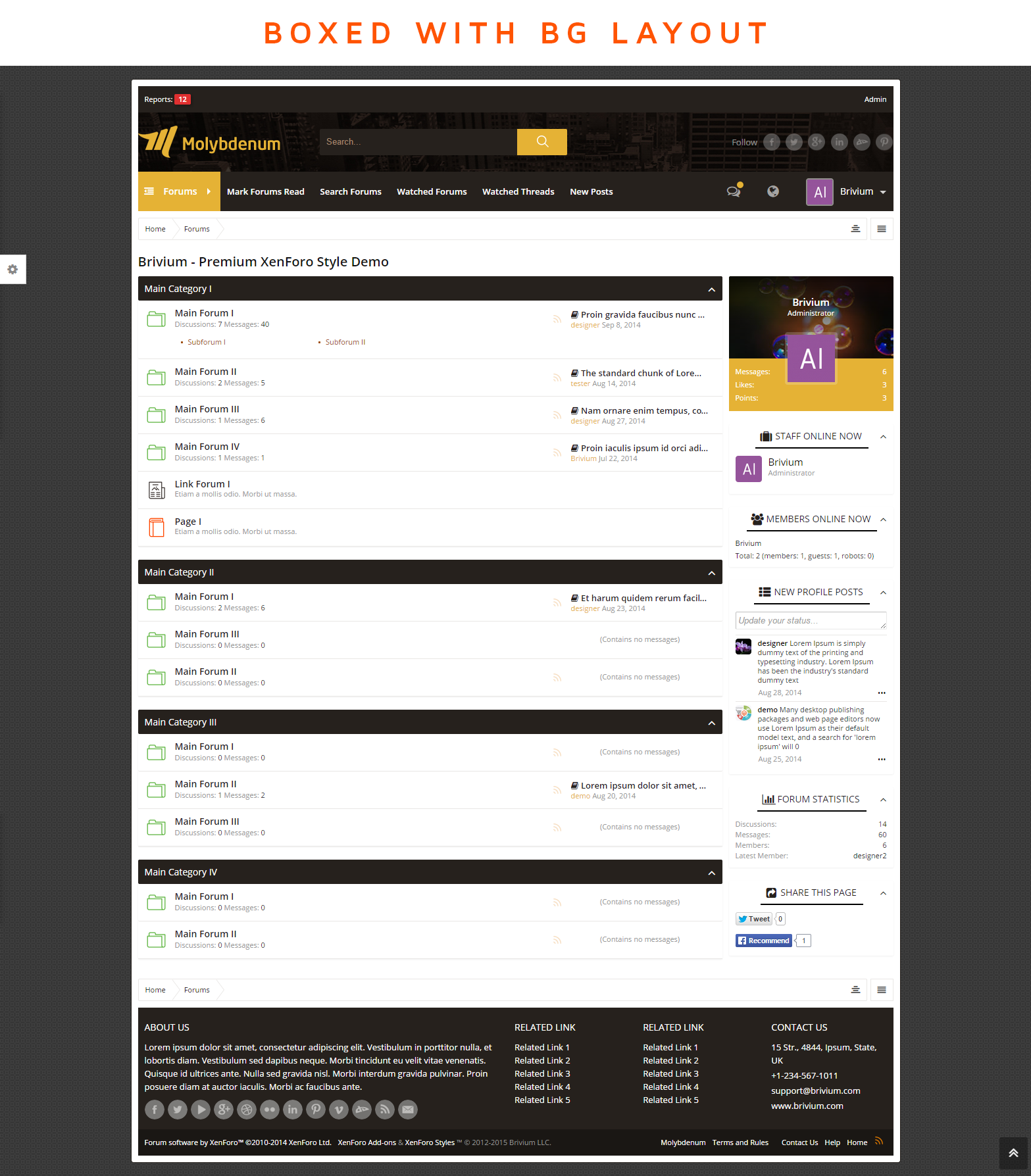
Task: Open the Google Plus follow icon in the header
Action: [817, 142]
